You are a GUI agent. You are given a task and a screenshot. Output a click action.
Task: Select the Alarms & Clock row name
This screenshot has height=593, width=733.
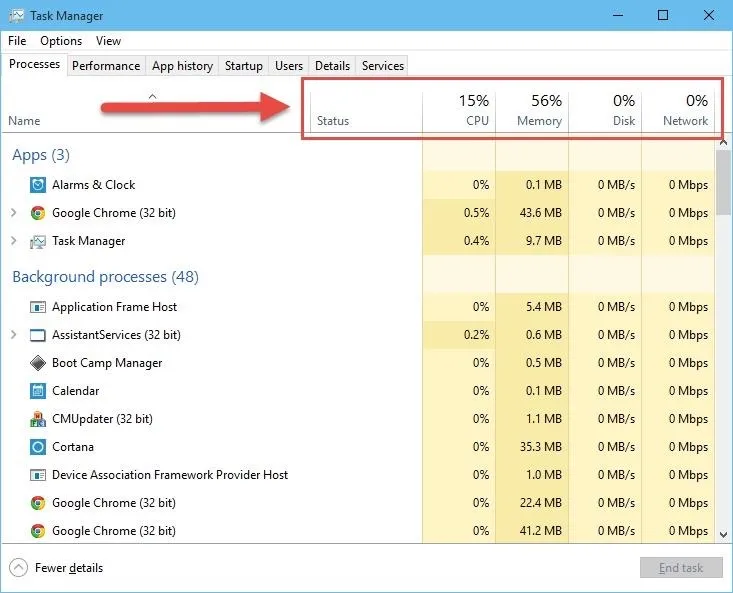(x=93, y=185)
